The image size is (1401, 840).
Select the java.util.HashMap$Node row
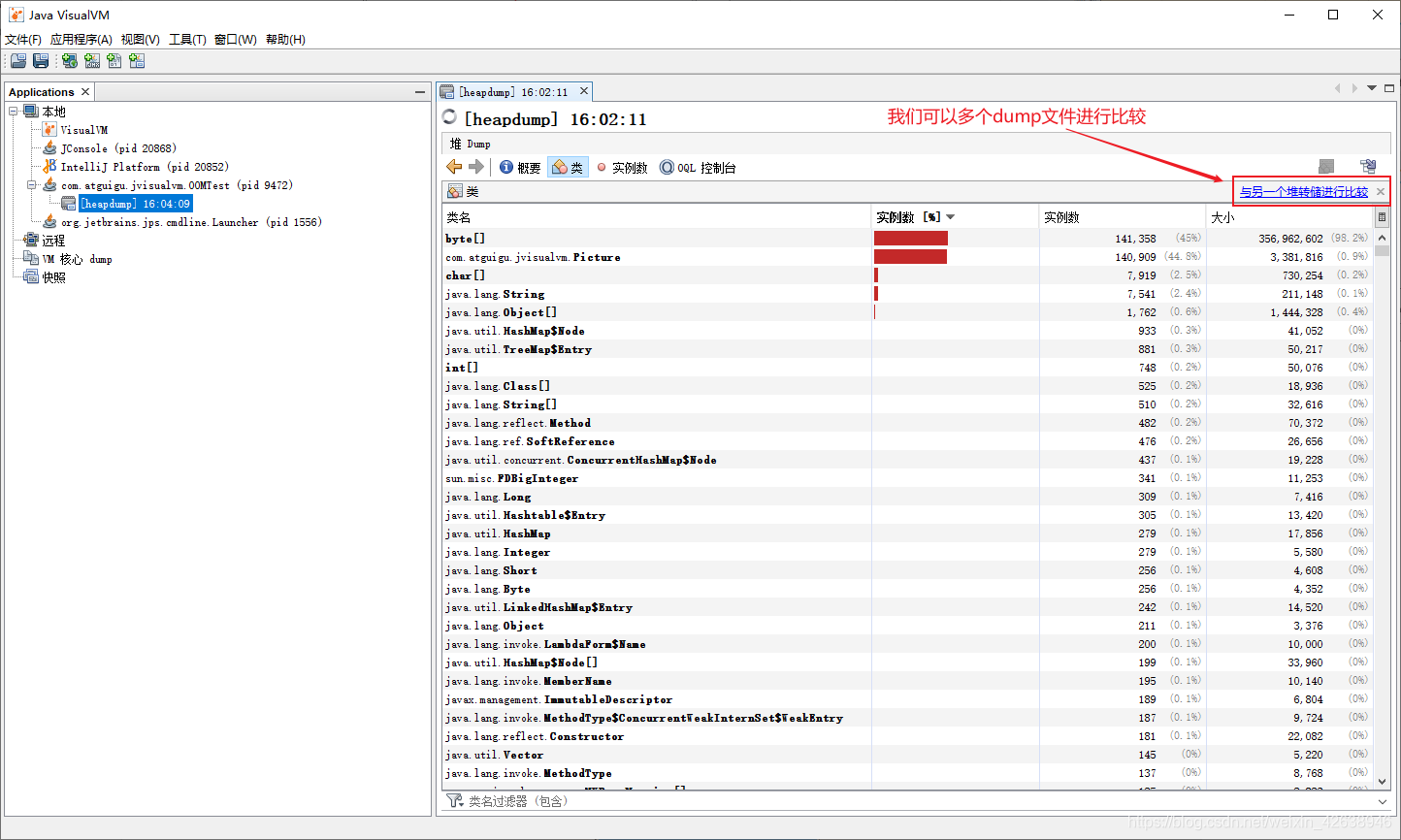[908, 331]
